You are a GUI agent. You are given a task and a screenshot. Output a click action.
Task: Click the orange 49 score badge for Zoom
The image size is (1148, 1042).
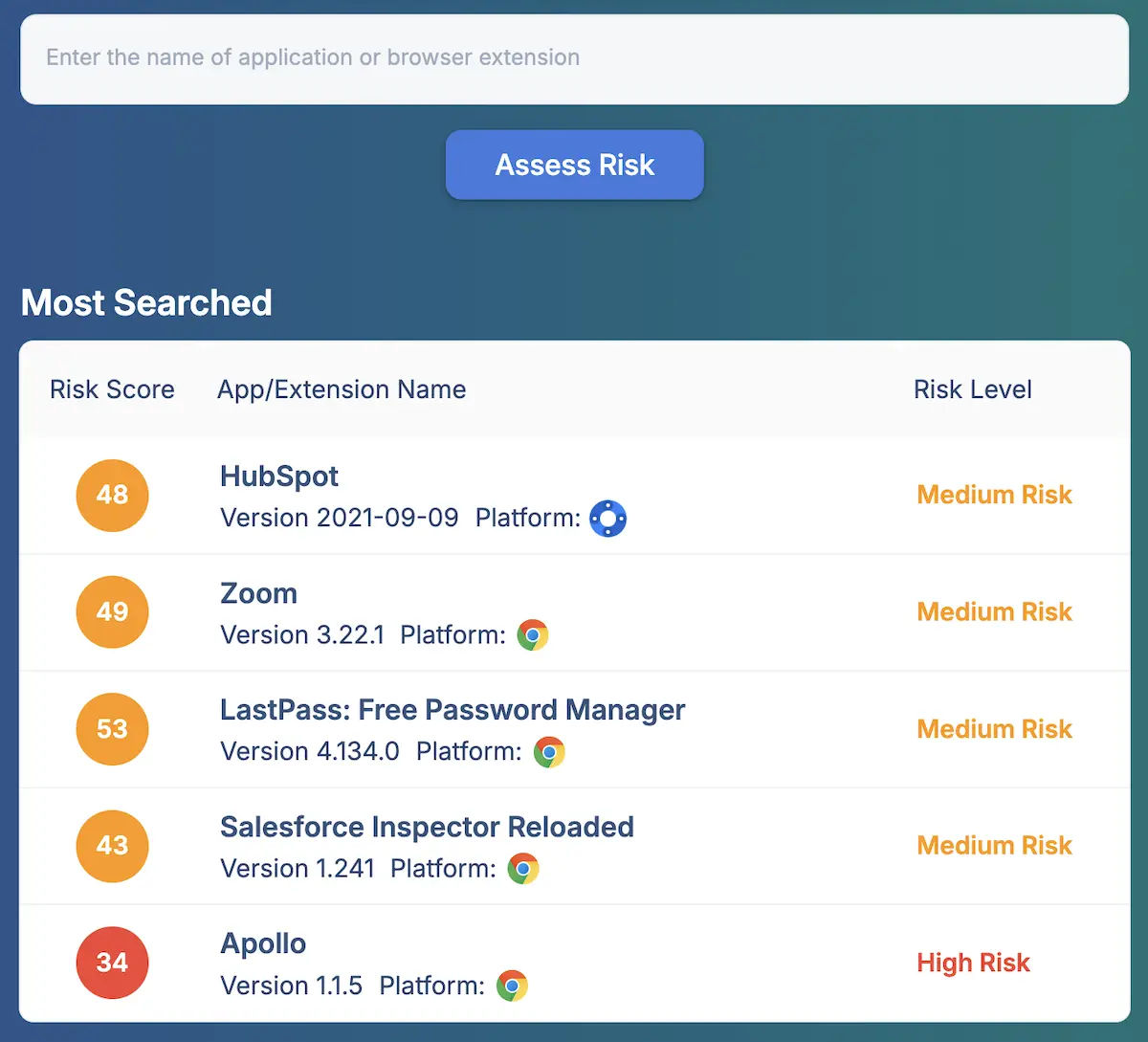point(112,612)
